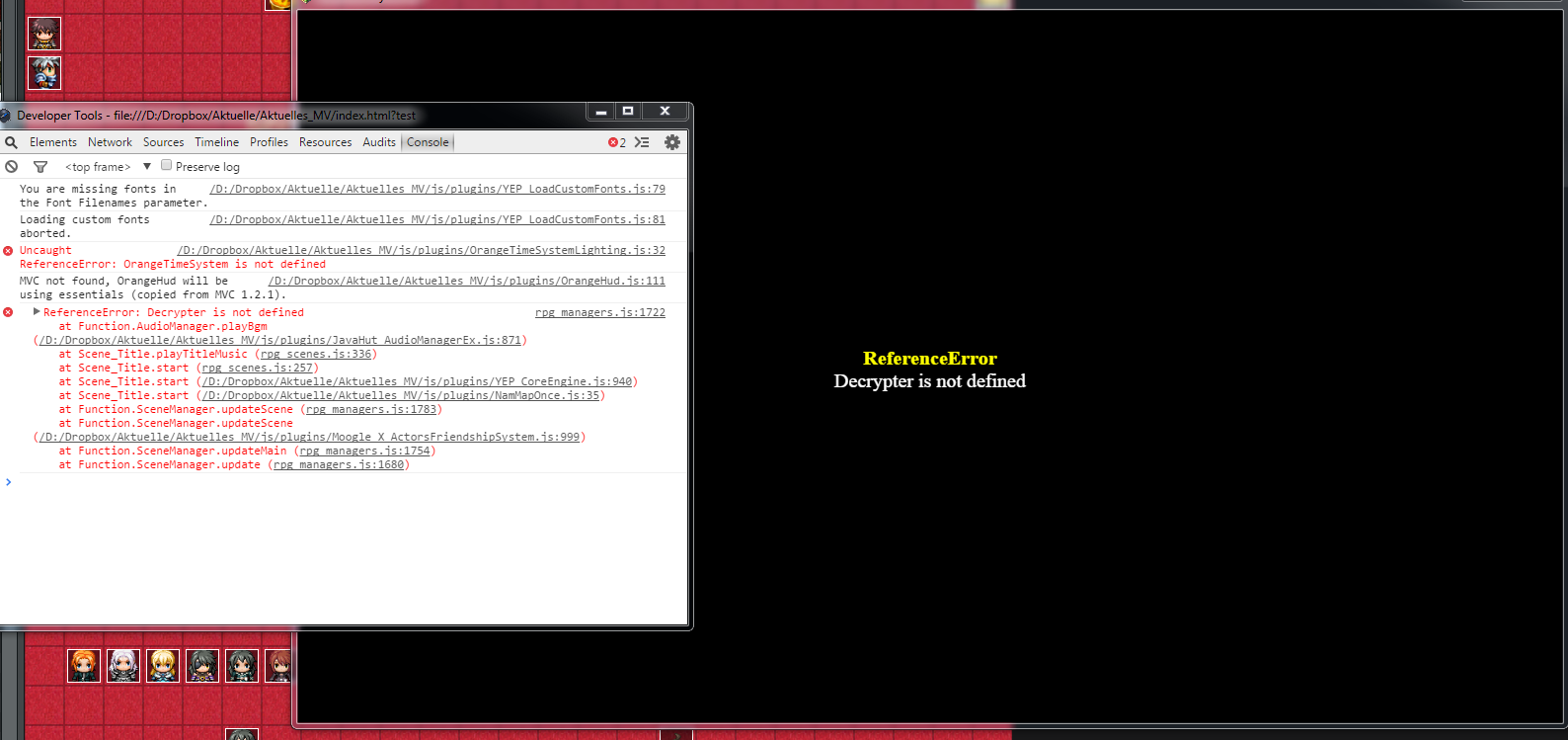This screenshot has width=1568, height=740.
Task: Open NamMapOnce.js:35 link
Action: [x=401, y=395]
